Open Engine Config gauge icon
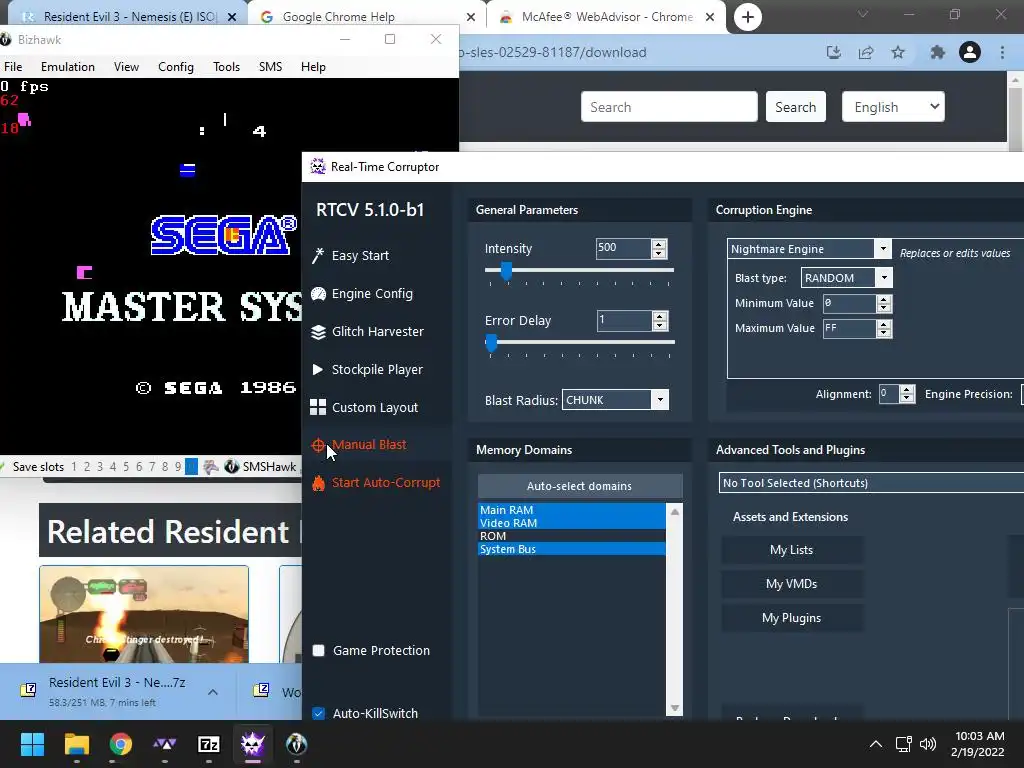 tap(318, 294)
